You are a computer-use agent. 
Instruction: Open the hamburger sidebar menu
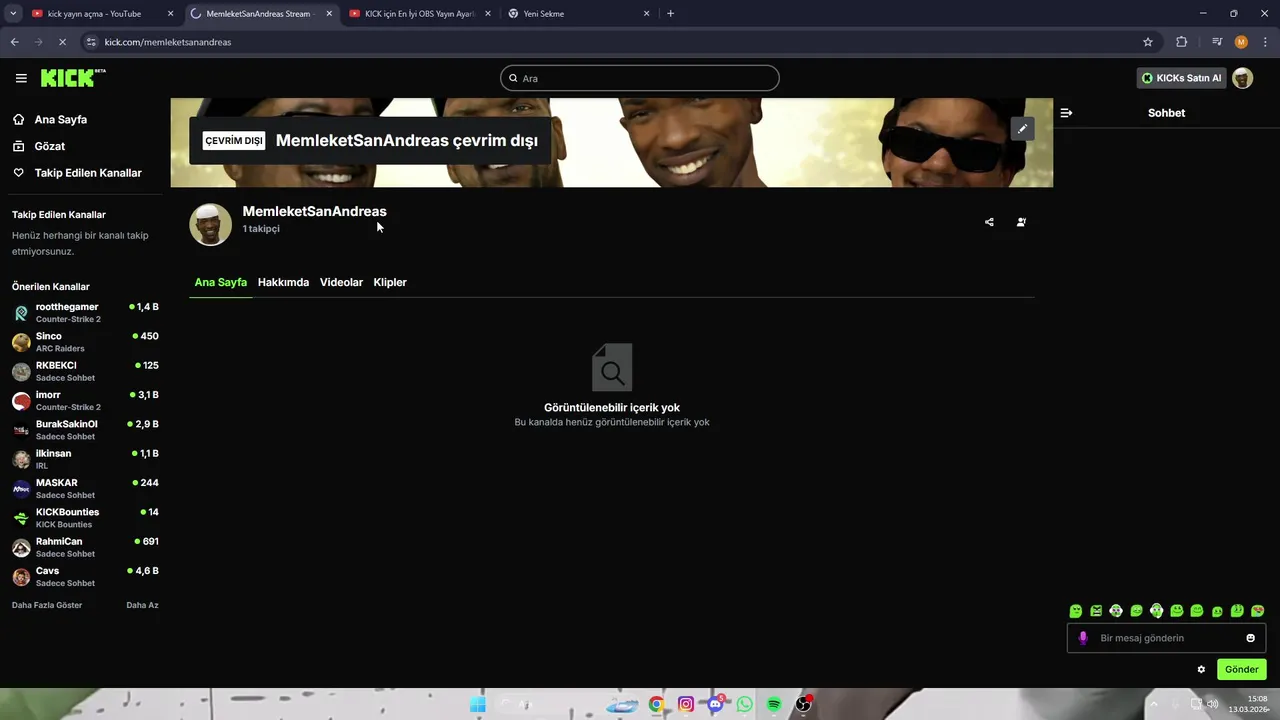coord(21,78)
